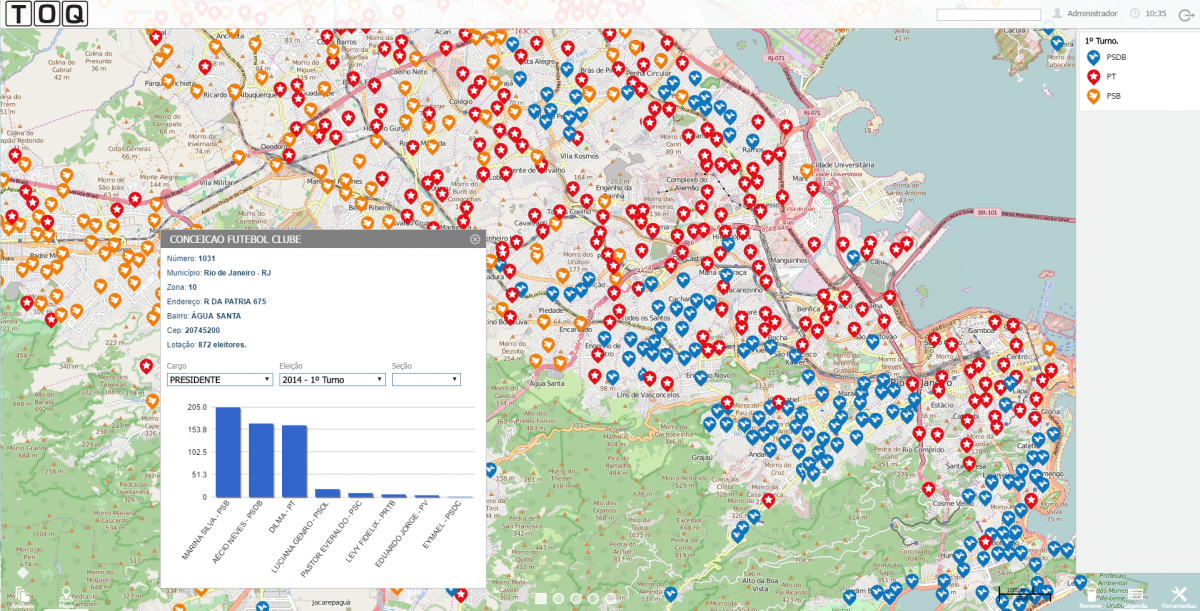Click the logout icon in top bar
The height and width of the screenshot is (611, 1200).
click(1186, 14)
